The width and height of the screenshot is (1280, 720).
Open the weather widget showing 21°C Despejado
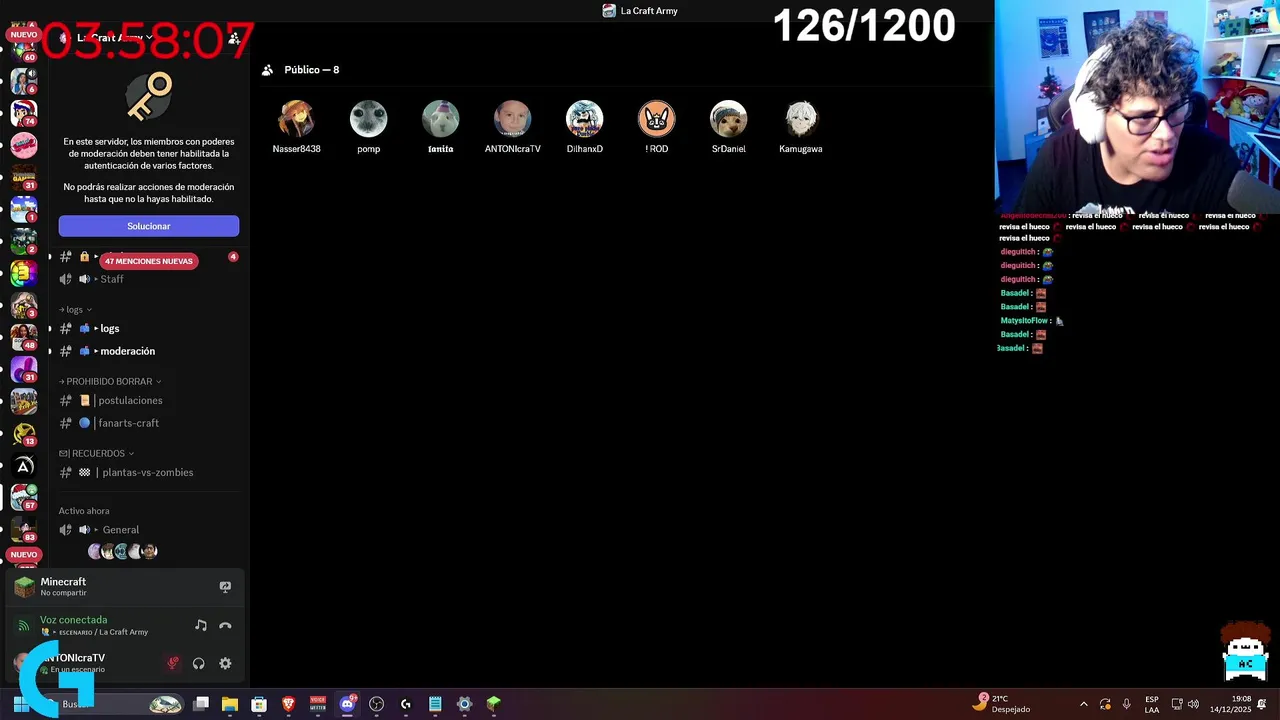click(x=1003, y=704)
